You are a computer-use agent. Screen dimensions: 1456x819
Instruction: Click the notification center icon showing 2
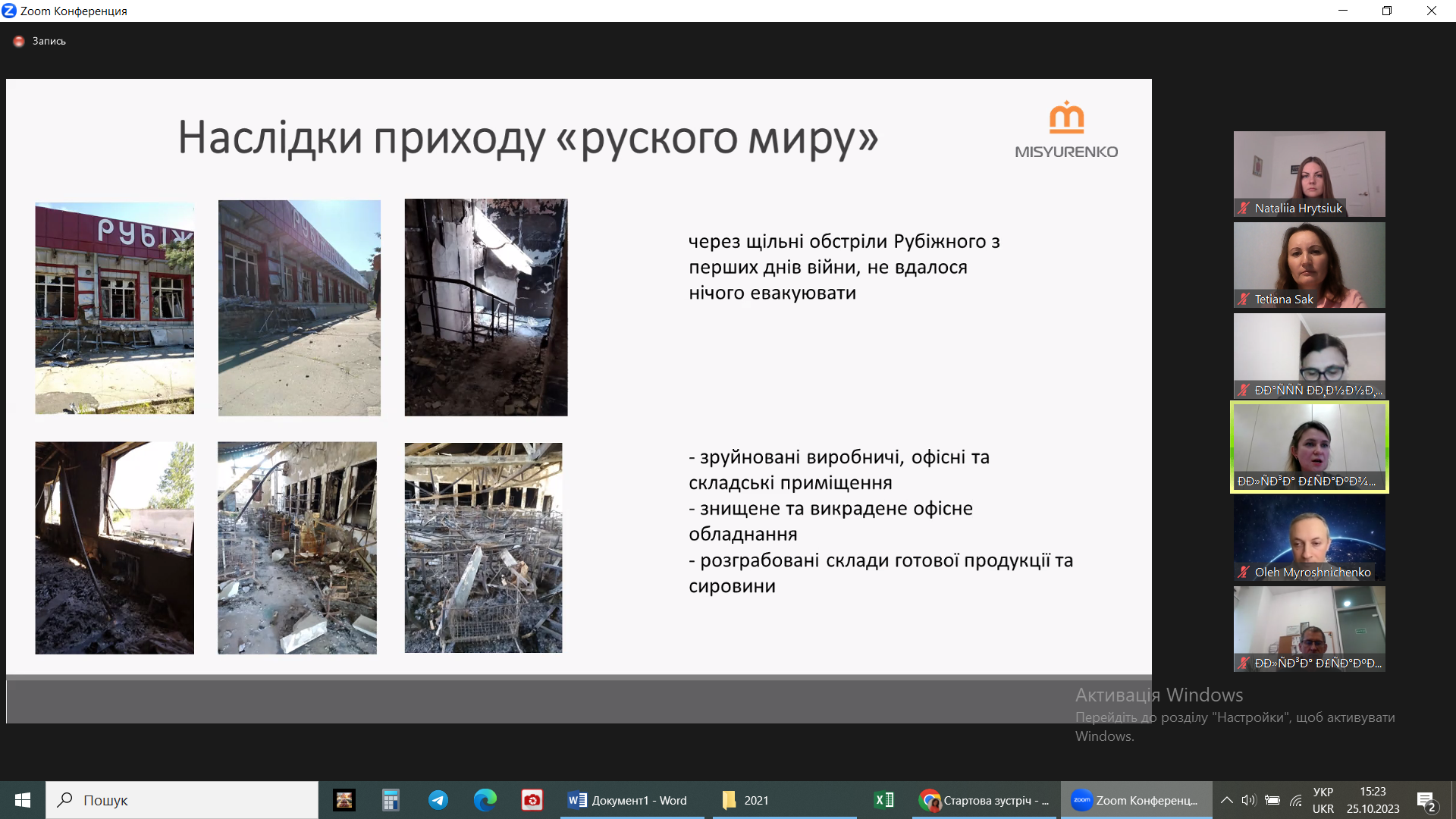click(x=1426, y=800)
